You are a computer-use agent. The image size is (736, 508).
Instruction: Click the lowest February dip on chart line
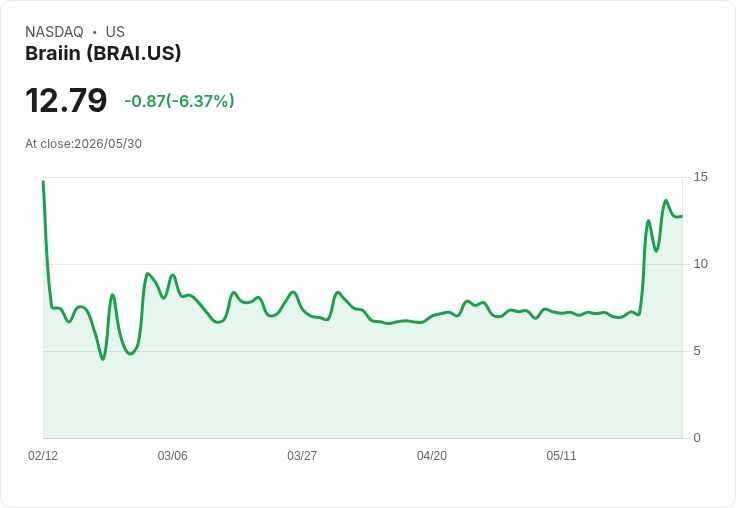103,359
